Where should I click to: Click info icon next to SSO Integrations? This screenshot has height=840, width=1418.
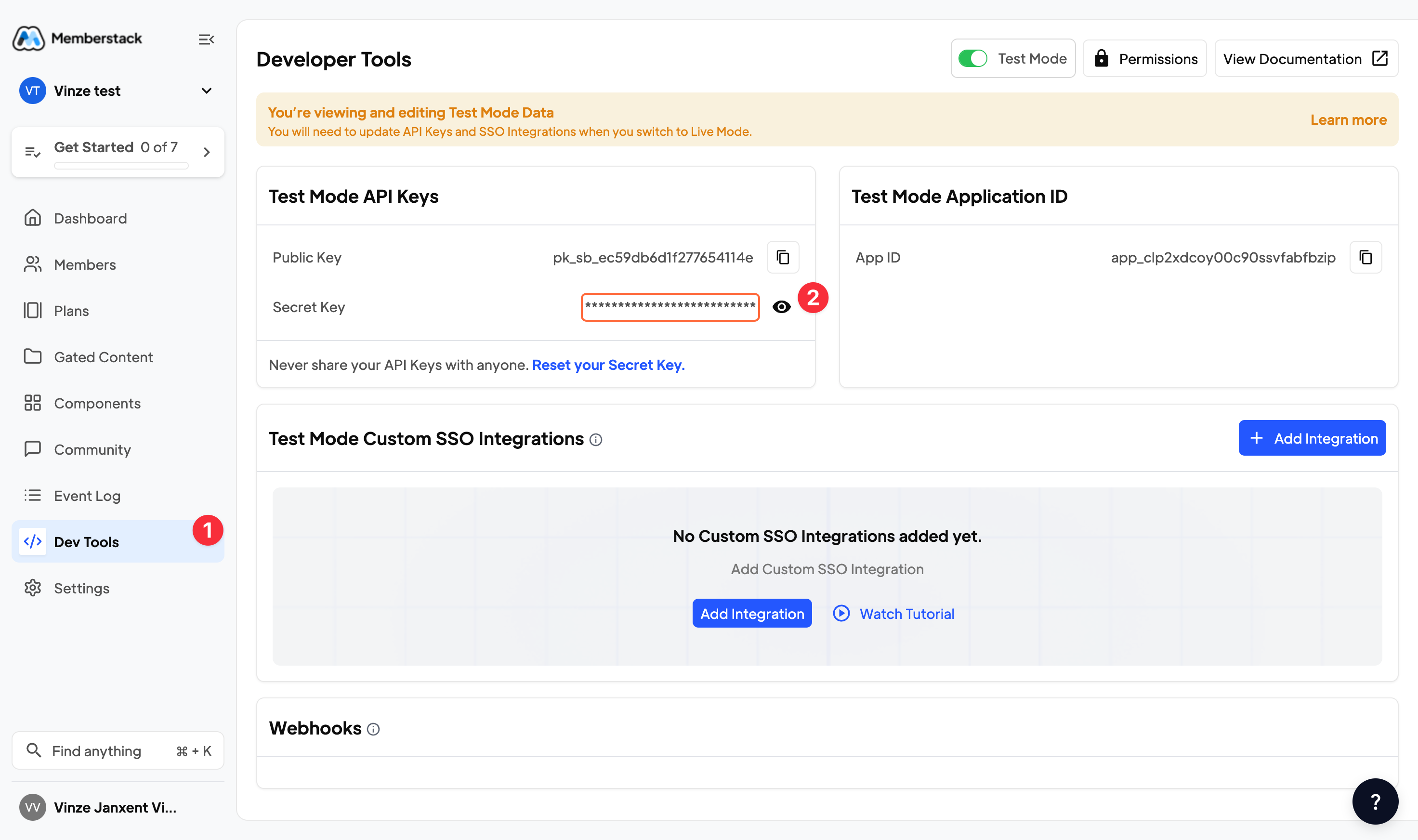point(595,440)
